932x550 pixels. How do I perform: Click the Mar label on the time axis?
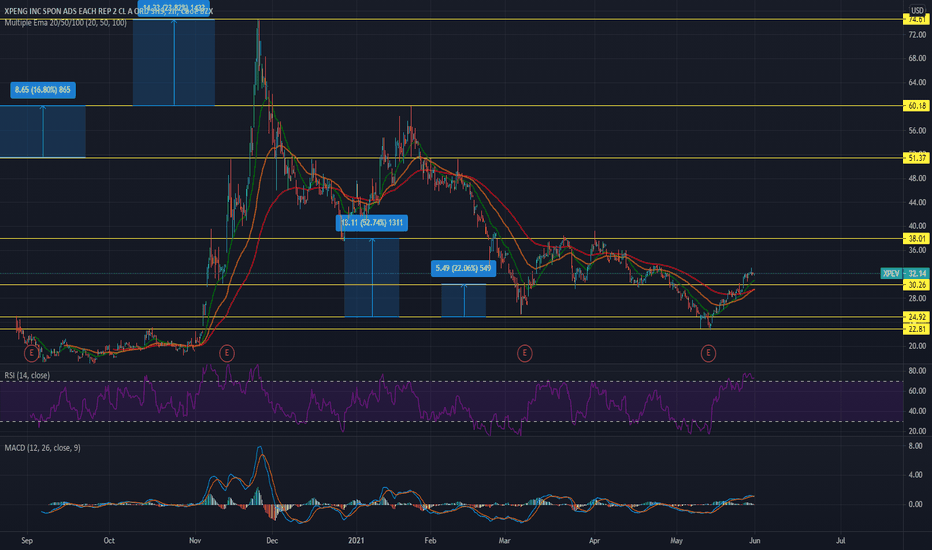tap(505, 540)
